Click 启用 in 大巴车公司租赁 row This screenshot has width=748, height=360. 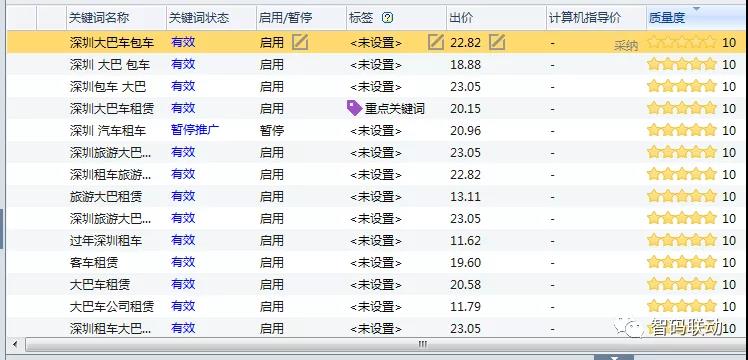(x=271, y=306)
